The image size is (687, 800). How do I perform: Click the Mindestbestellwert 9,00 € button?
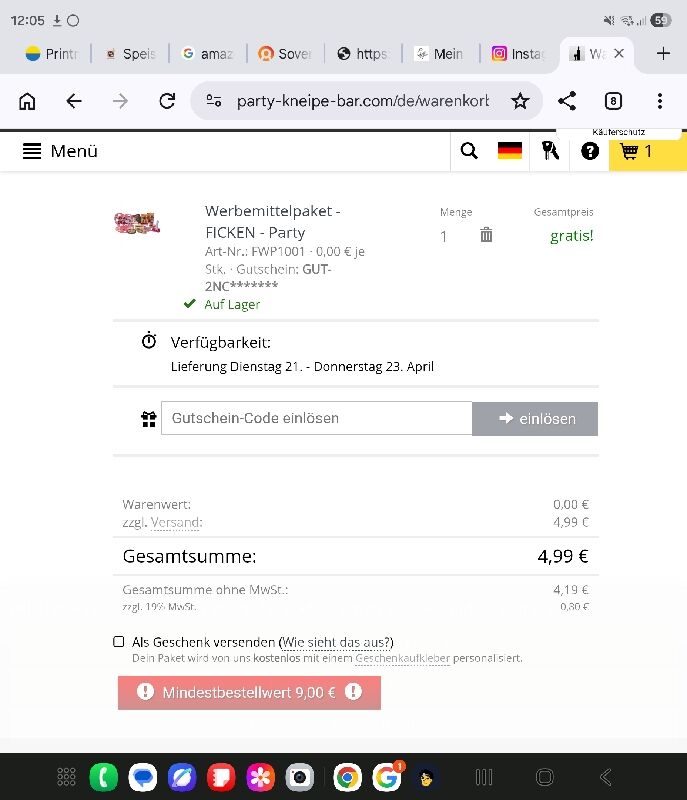[x=249, y=692]
